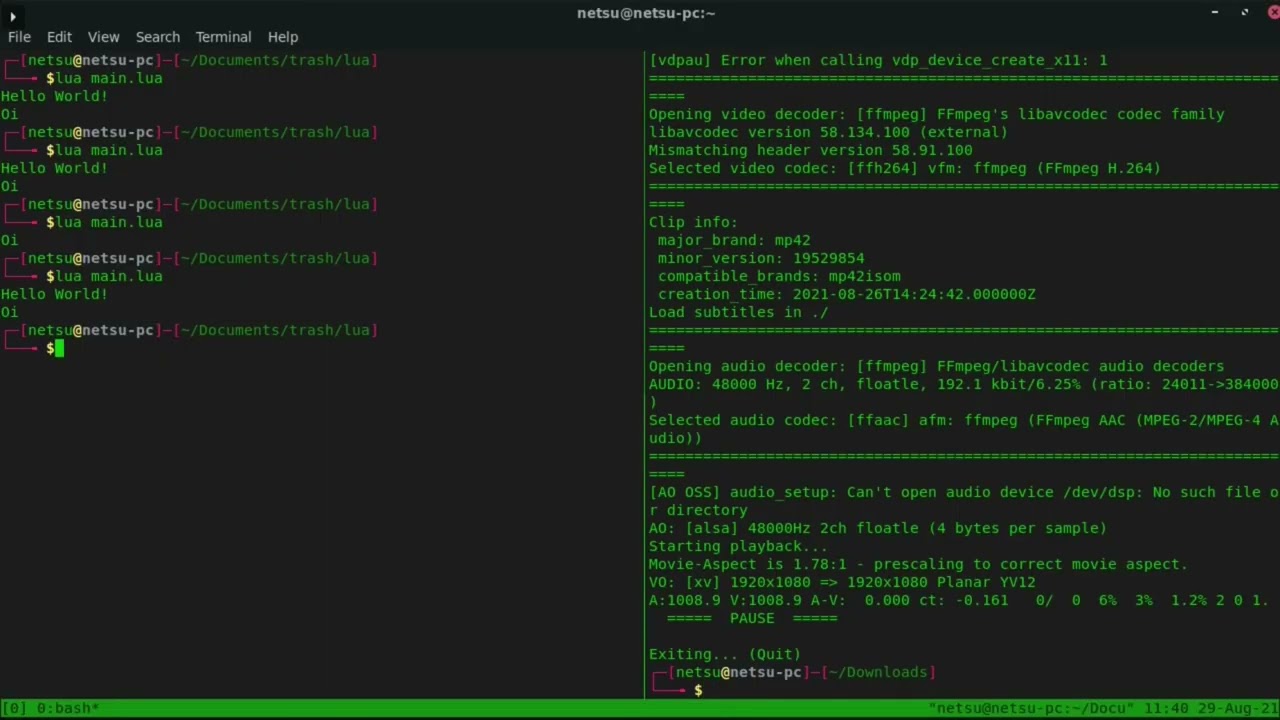Open the Search menu
Viewport: 1280px width, 720px height.
[158, 37]
